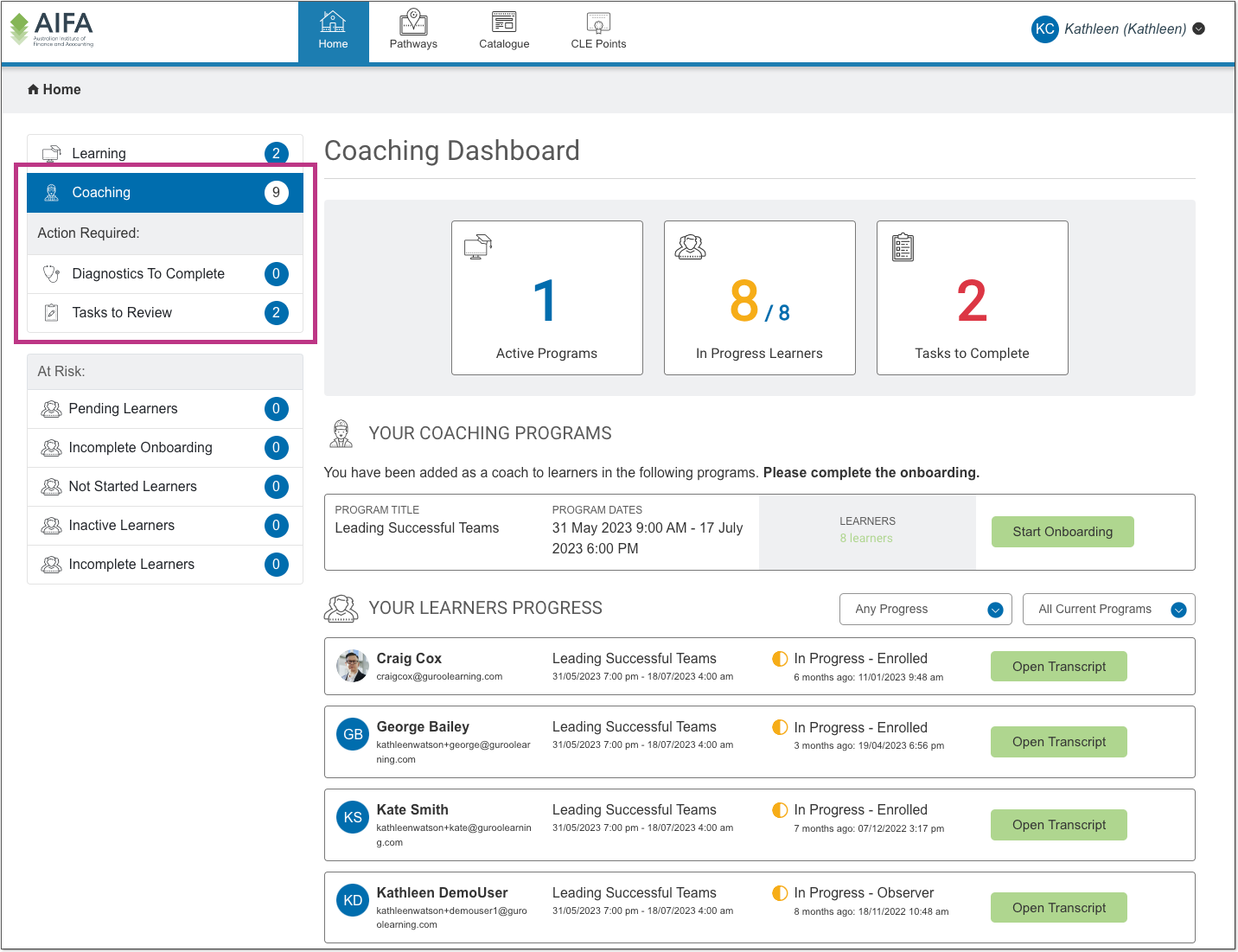Expand the Kathleen user menu arrow
Image resolution: width=1238 pixels, height=952 pixels.
pos(1198,29)
